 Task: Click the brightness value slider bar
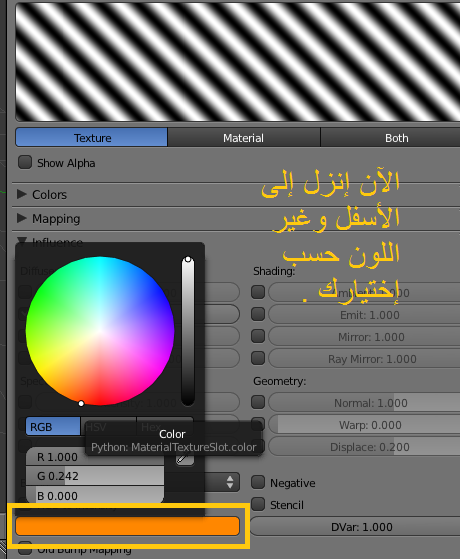pos(188,331)
